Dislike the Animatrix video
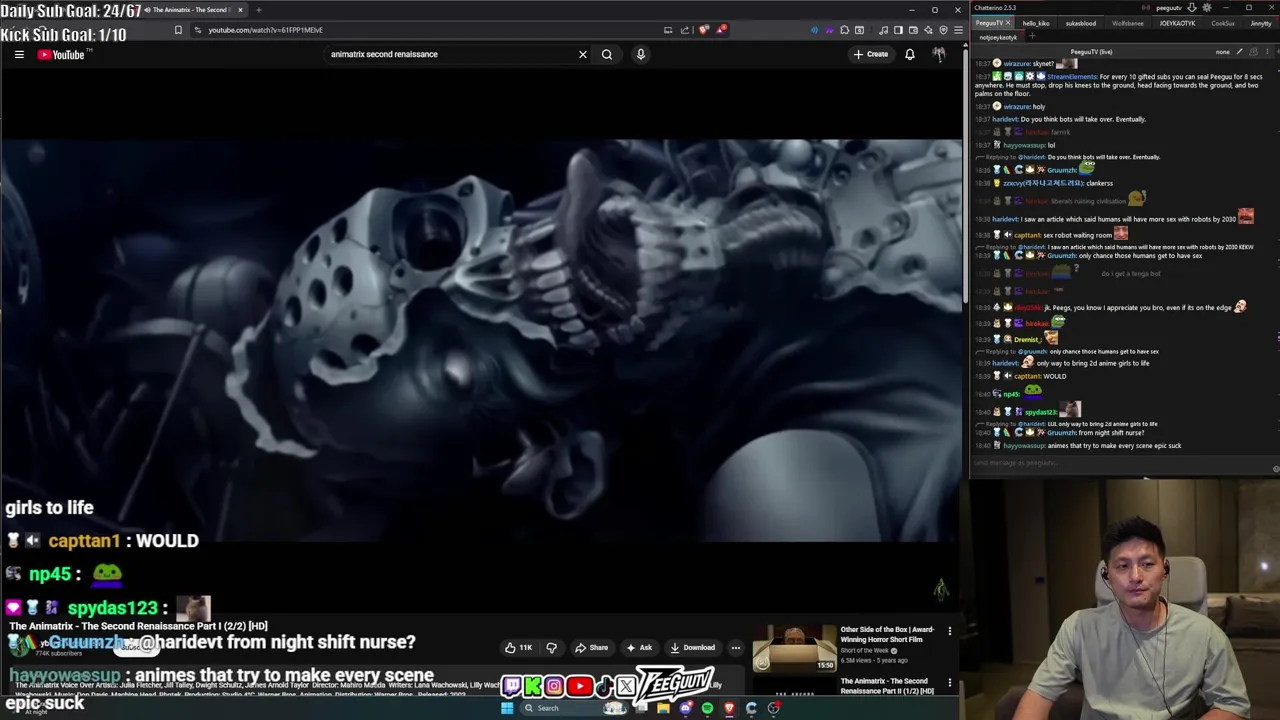The height and width of the screenshot is (720, 1280). tap(551, 647)
